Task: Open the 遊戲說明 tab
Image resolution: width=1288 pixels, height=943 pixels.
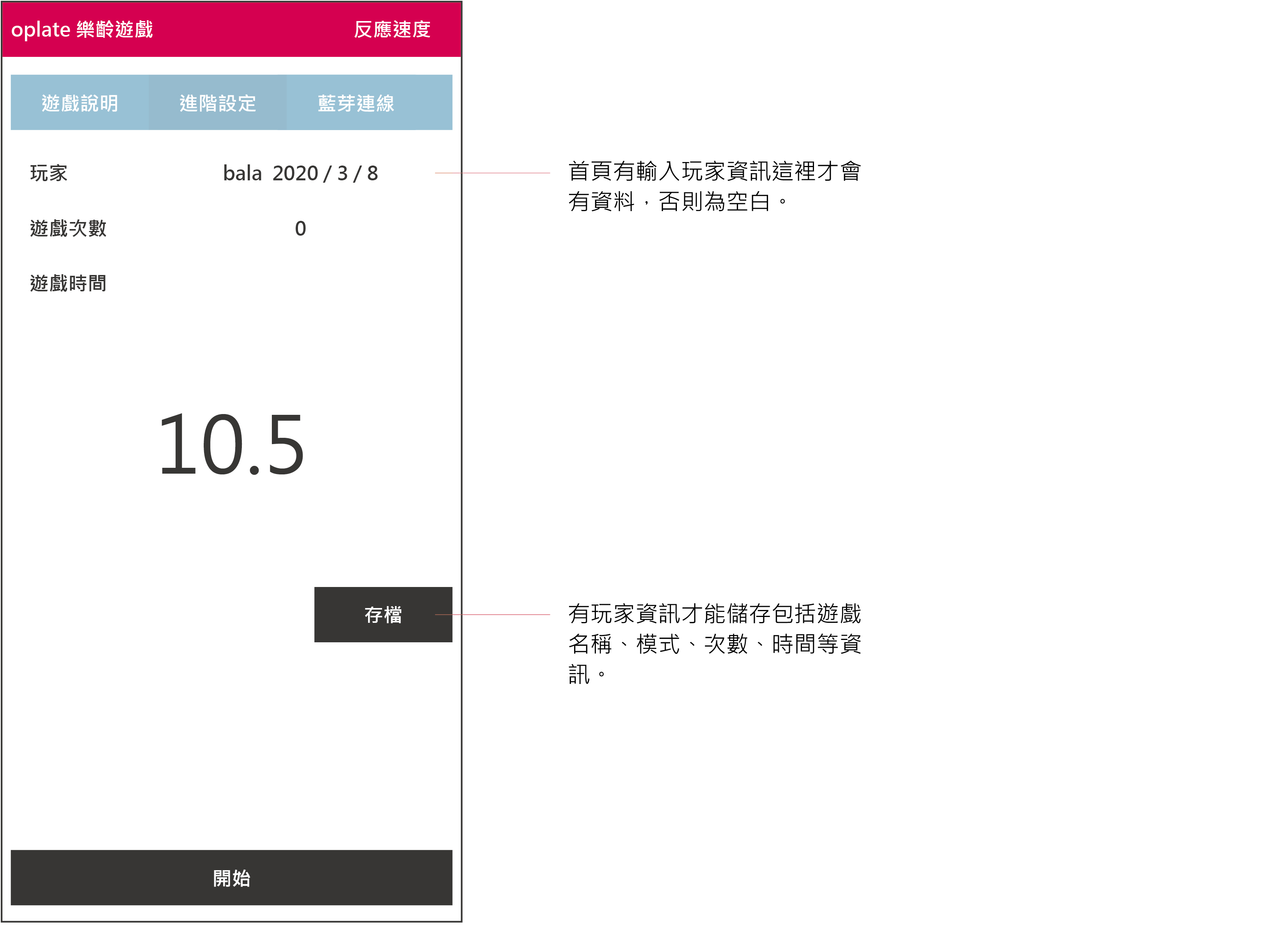Action: [79, 103]
